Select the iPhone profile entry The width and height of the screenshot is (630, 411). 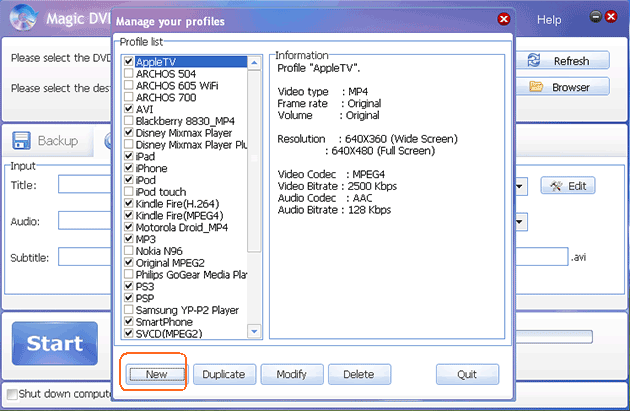(x=151, y=168)
